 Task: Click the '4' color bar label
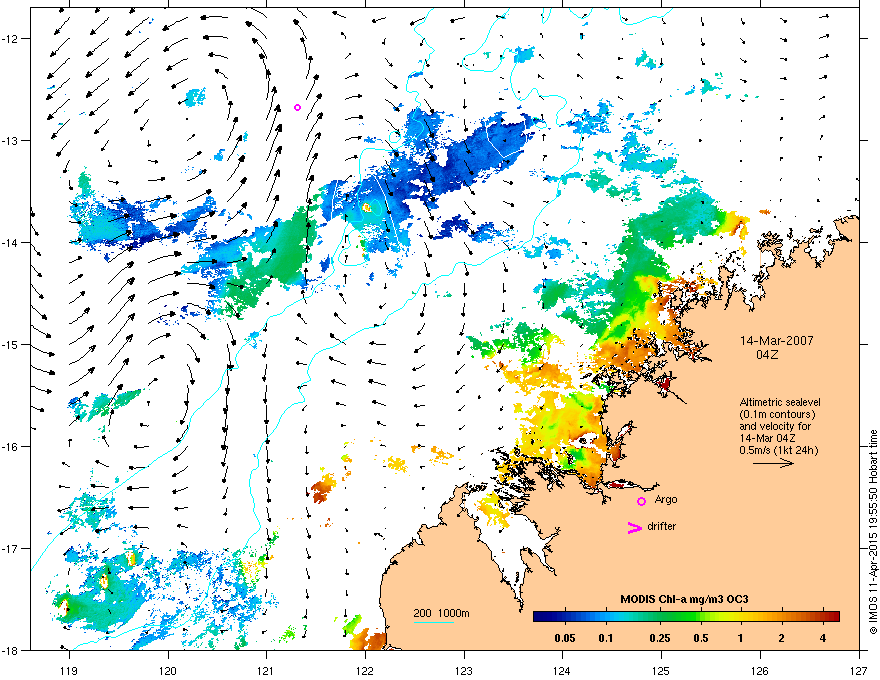coord(823,638)
